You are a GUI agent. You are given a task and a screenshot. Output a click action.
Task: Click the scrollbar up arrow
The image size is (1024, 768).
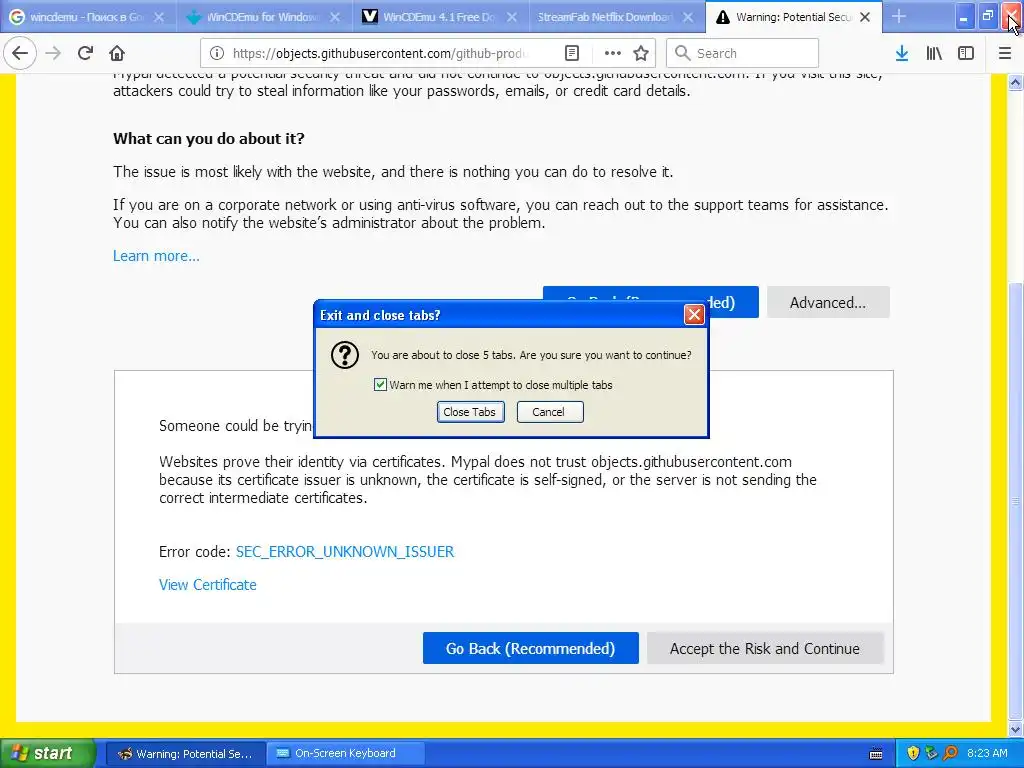1016,82
